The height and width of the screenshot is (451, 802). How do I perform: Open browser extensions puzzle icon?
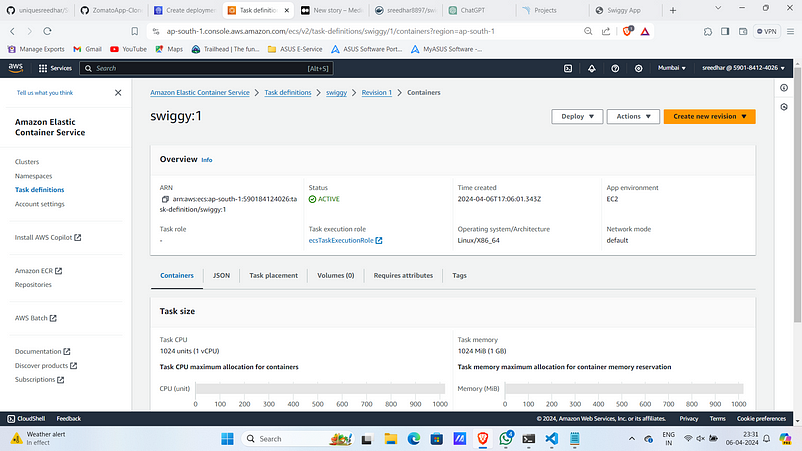[707, 31]
